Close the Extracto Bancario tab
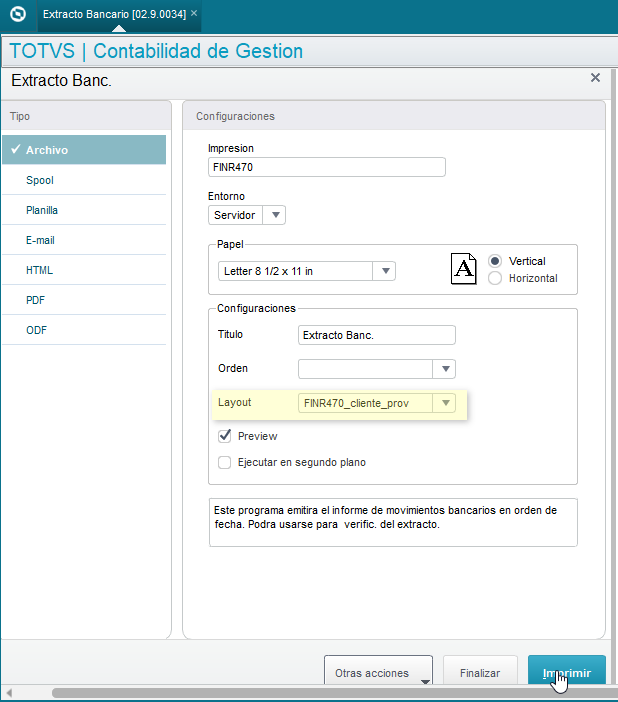 click(x=194, y=13)
